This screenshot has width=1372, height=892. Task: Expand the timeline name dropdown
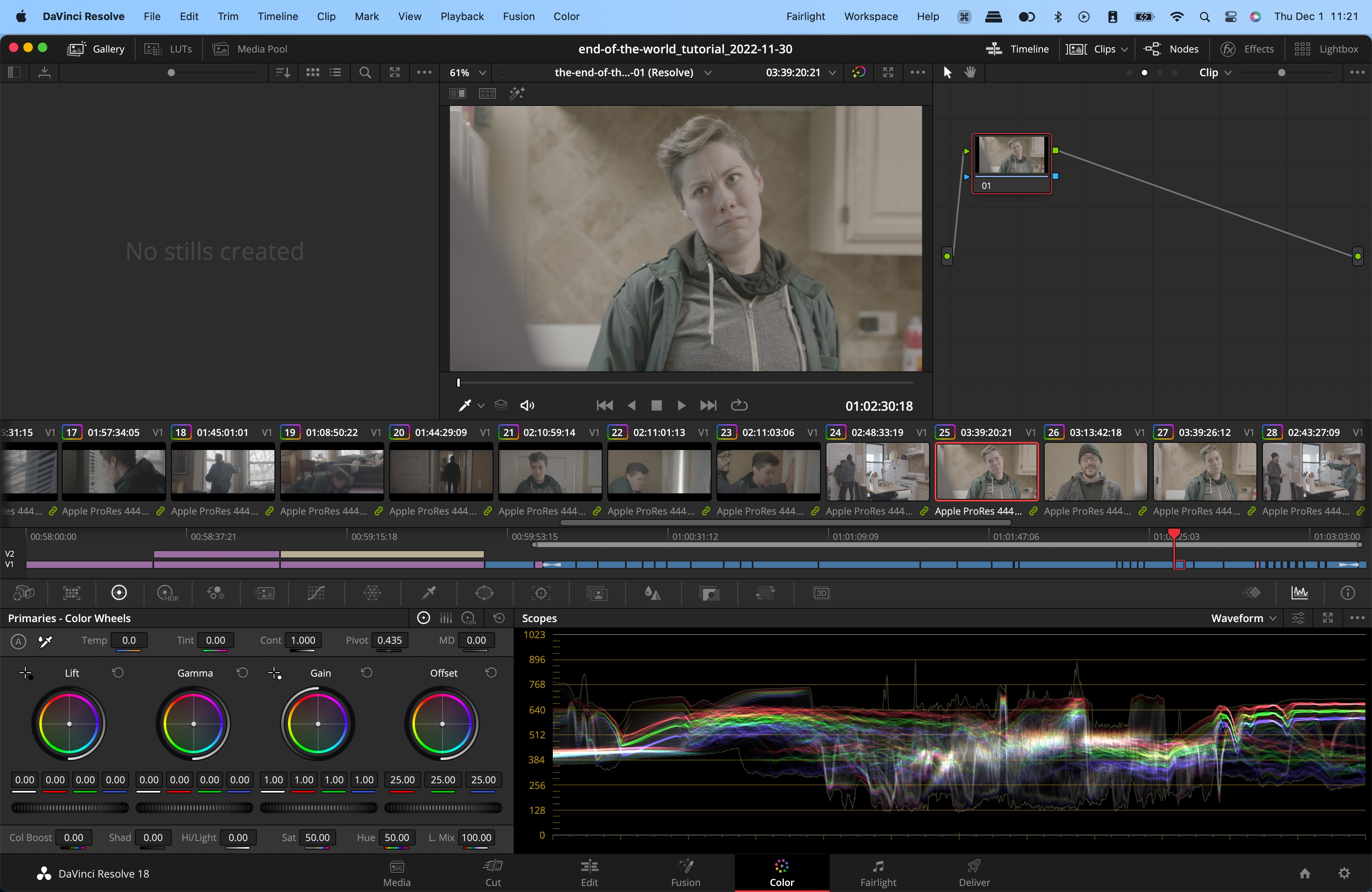[708, 73]
